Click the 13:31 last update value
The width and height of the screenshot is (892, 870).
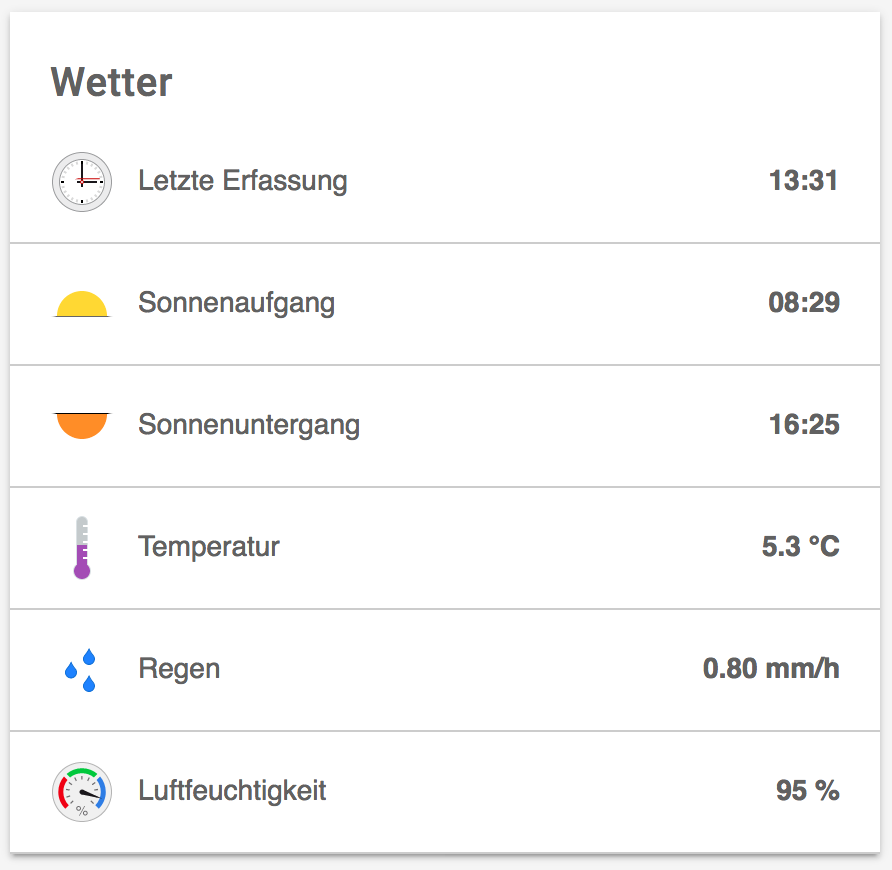tap(804, 181)
